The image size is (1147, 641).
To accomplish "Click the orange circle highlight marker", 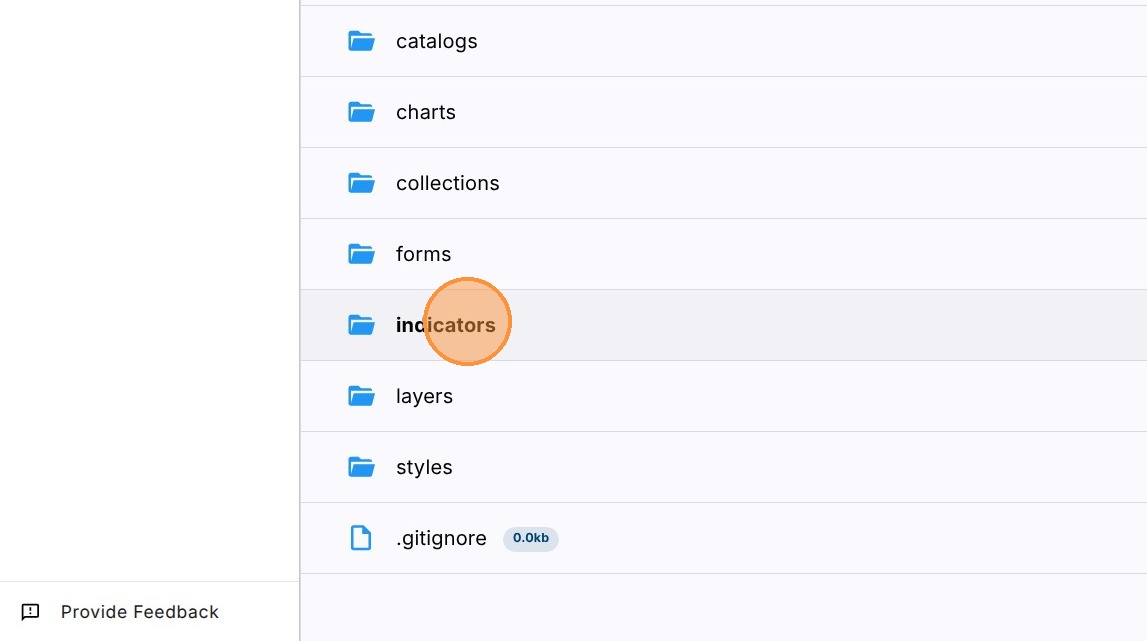I will pyautogui.click(x=468, y=322).
